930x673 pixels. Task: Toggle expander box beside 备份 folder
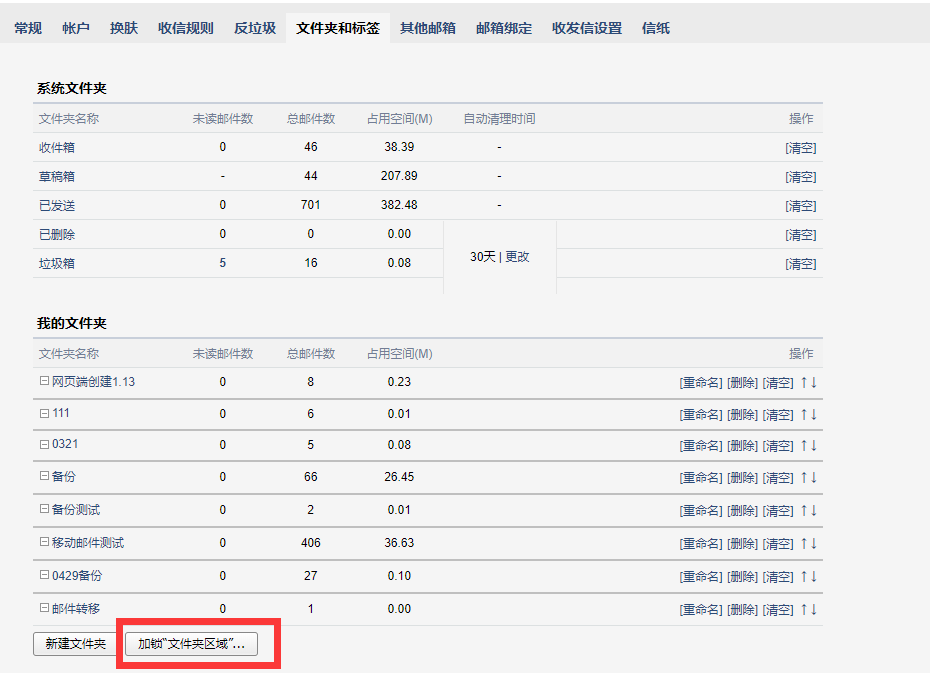click(x=44, y=477)
